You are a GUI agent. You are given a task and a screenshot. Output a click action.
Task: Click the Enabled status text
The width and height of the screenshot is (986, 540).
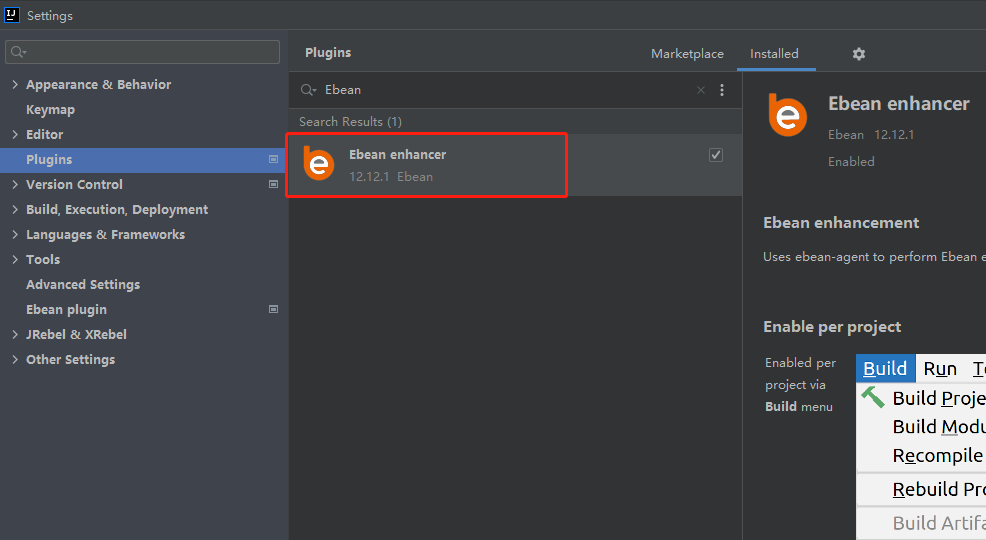(x=851, y=162)
